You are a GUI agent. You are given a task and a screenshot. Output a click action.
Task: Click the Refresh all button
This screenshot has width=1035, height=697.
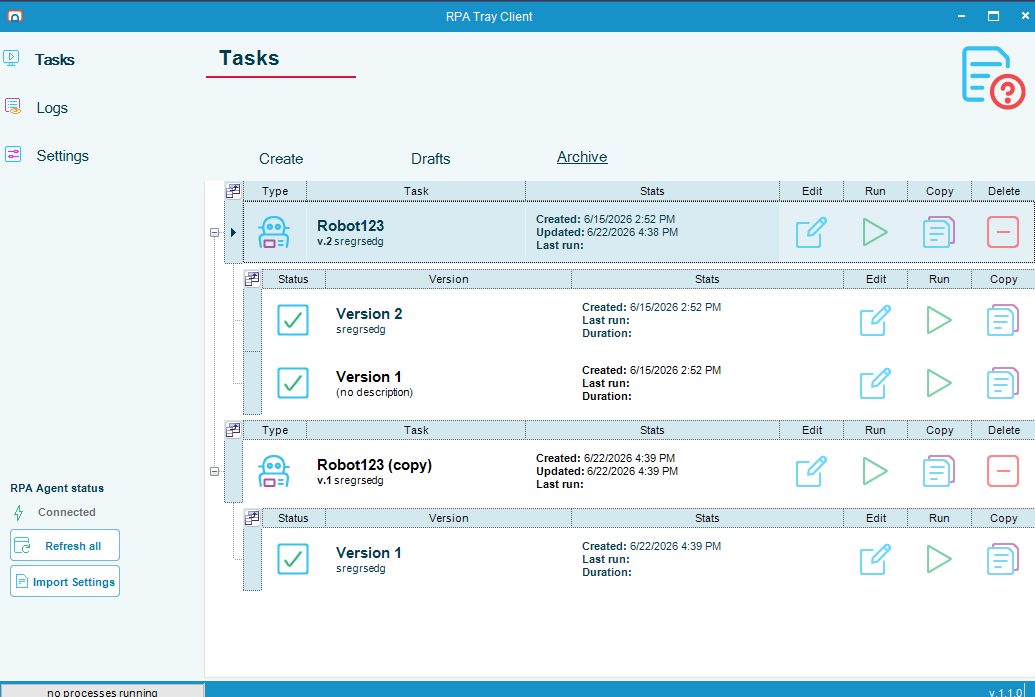tap(65, 546)
